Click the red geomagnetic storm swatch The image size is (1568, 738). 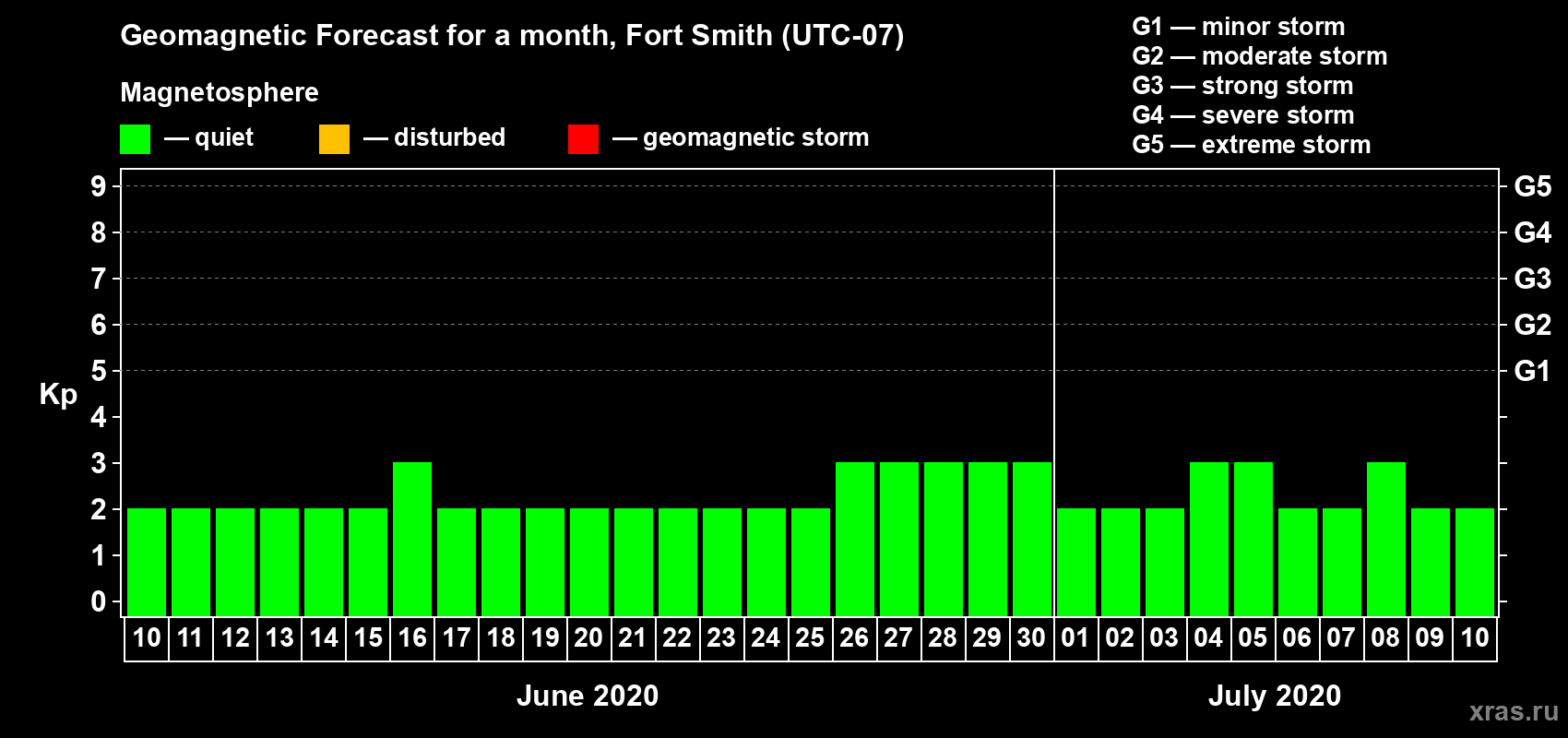(583, 139)
